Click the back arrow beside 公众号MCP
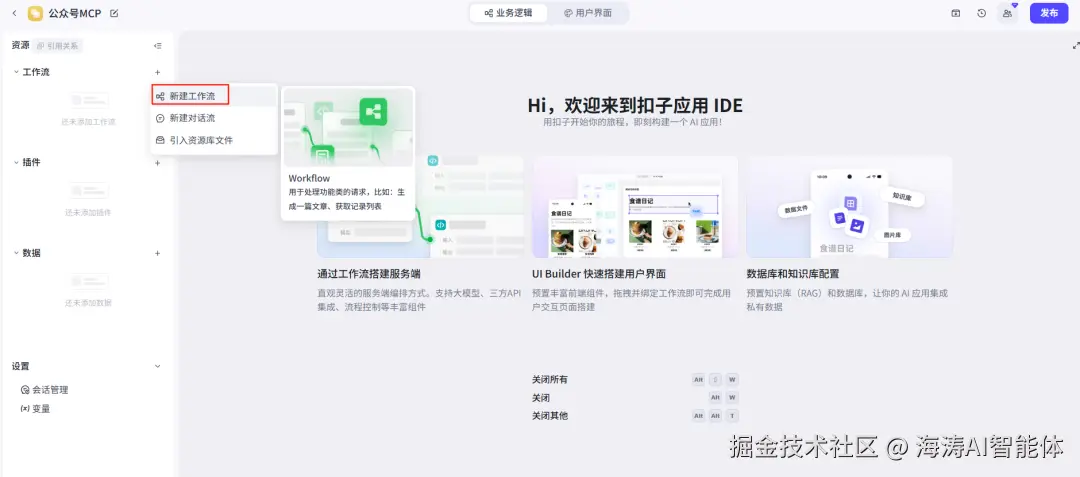 point(14,13)
